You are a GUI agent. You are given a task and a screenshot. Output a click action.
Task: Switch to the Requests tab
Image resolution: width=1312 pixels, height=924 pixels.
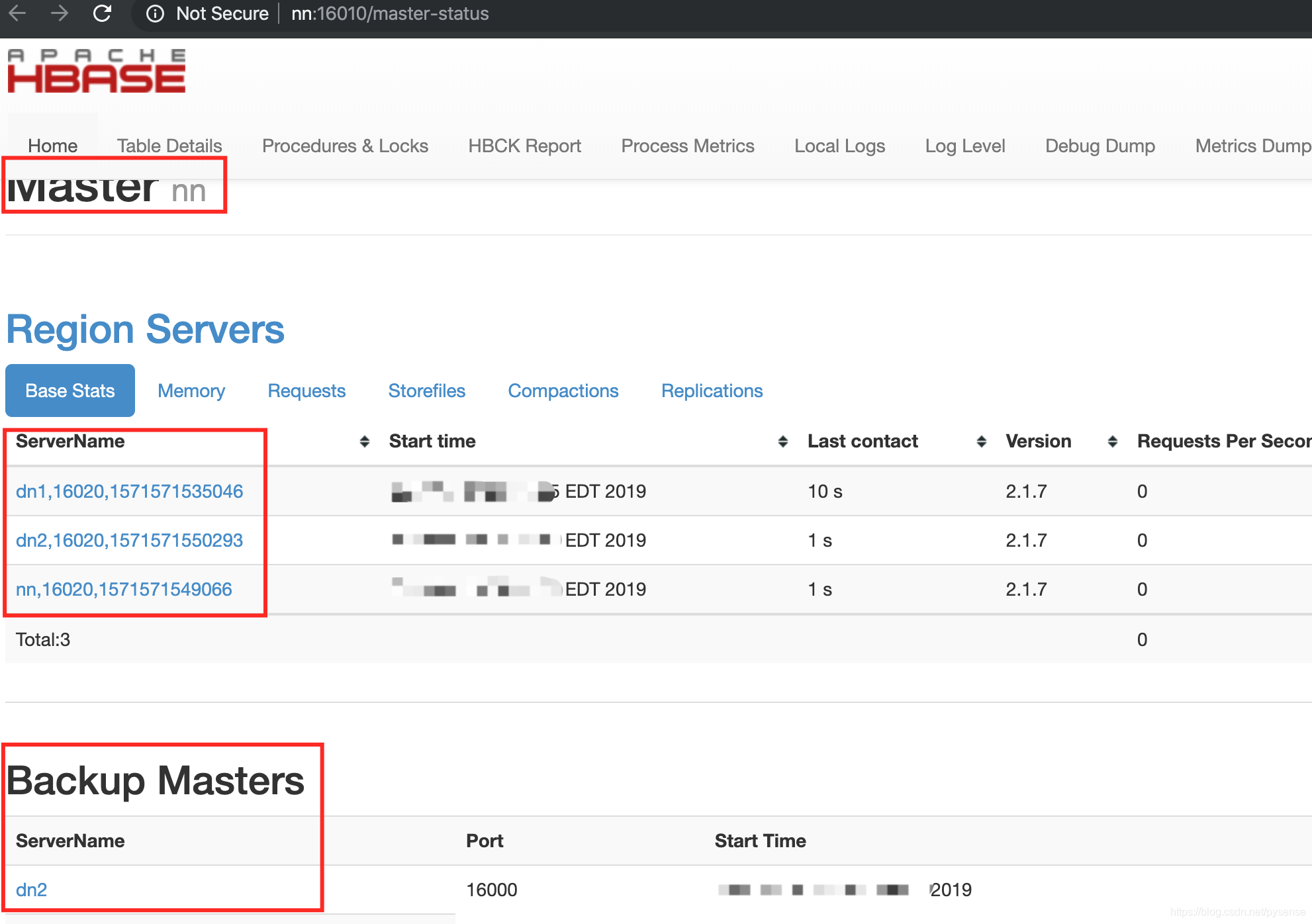(x=306, y=391)
